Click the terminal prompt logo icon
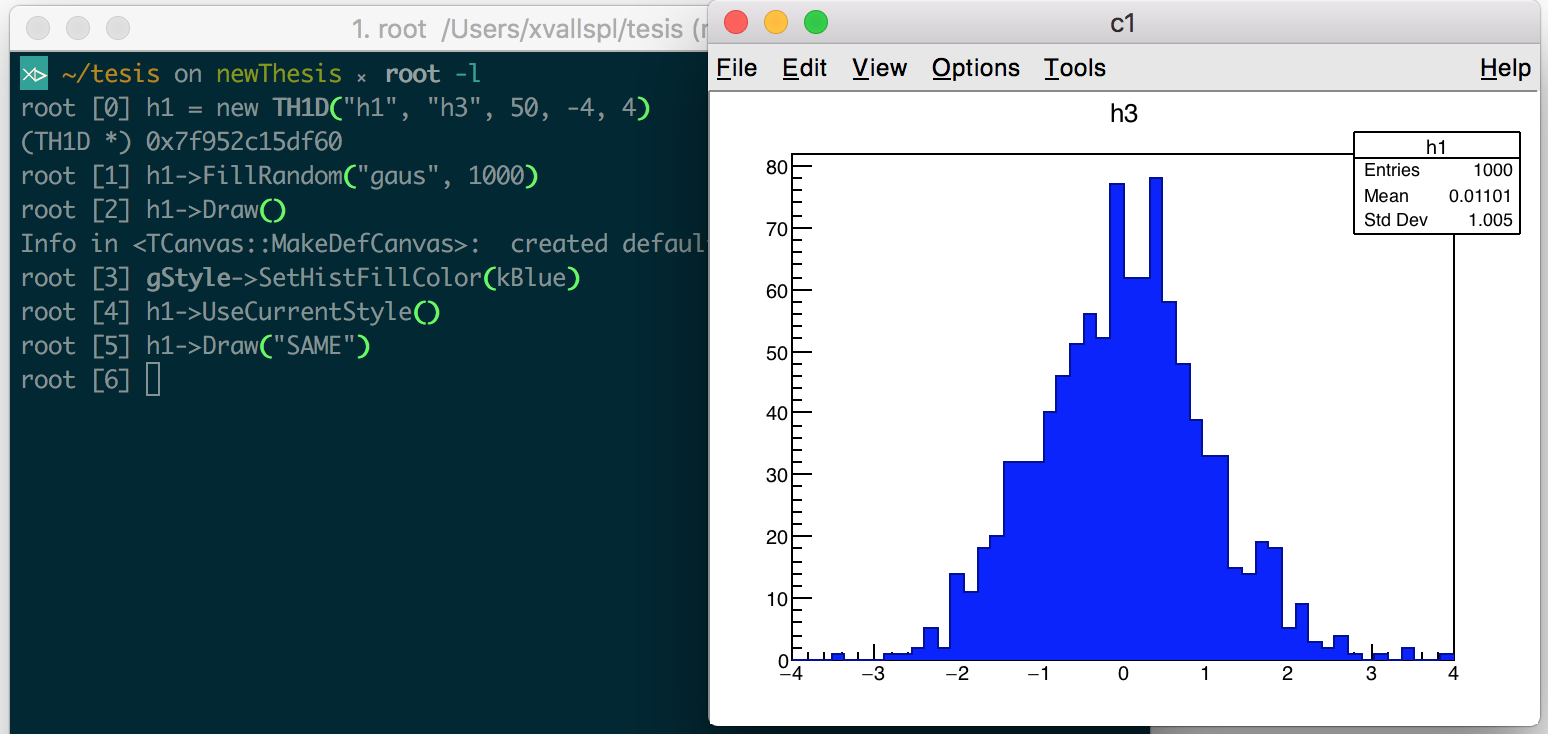The height and width of the screenshot is (734, 1548). (35, 74)
